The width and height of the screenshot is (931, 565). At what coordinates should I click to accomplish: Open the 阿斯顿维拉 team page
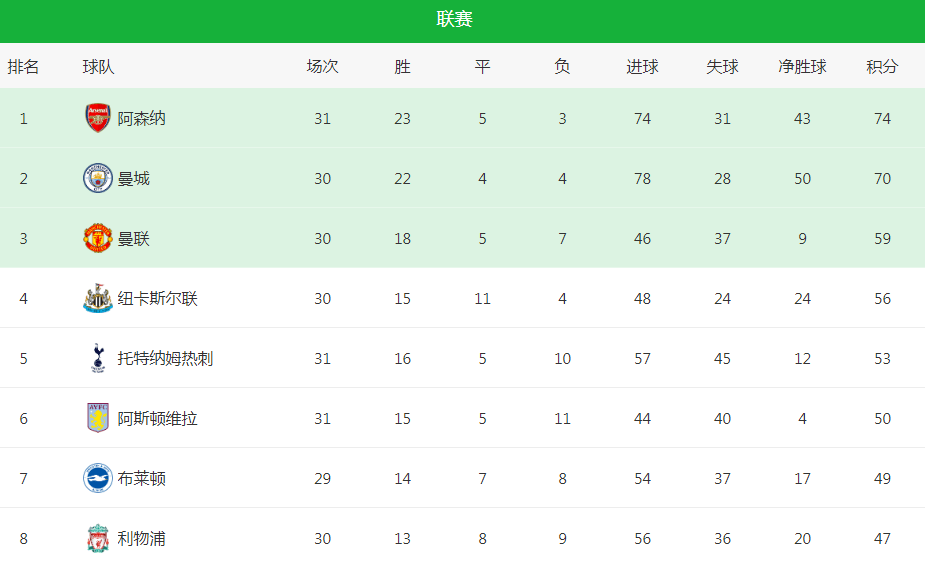tap(157, 418)
